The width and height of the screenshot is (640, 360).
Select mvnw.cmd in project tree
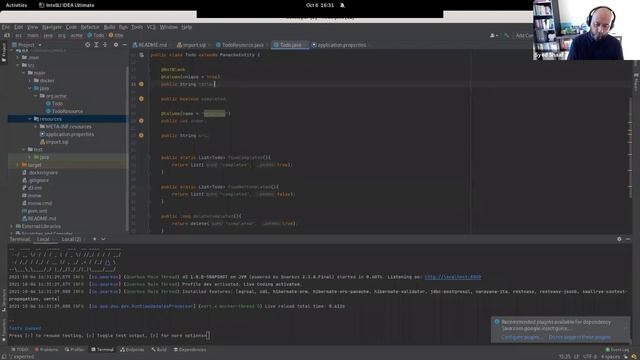click(x=37, y=203)
